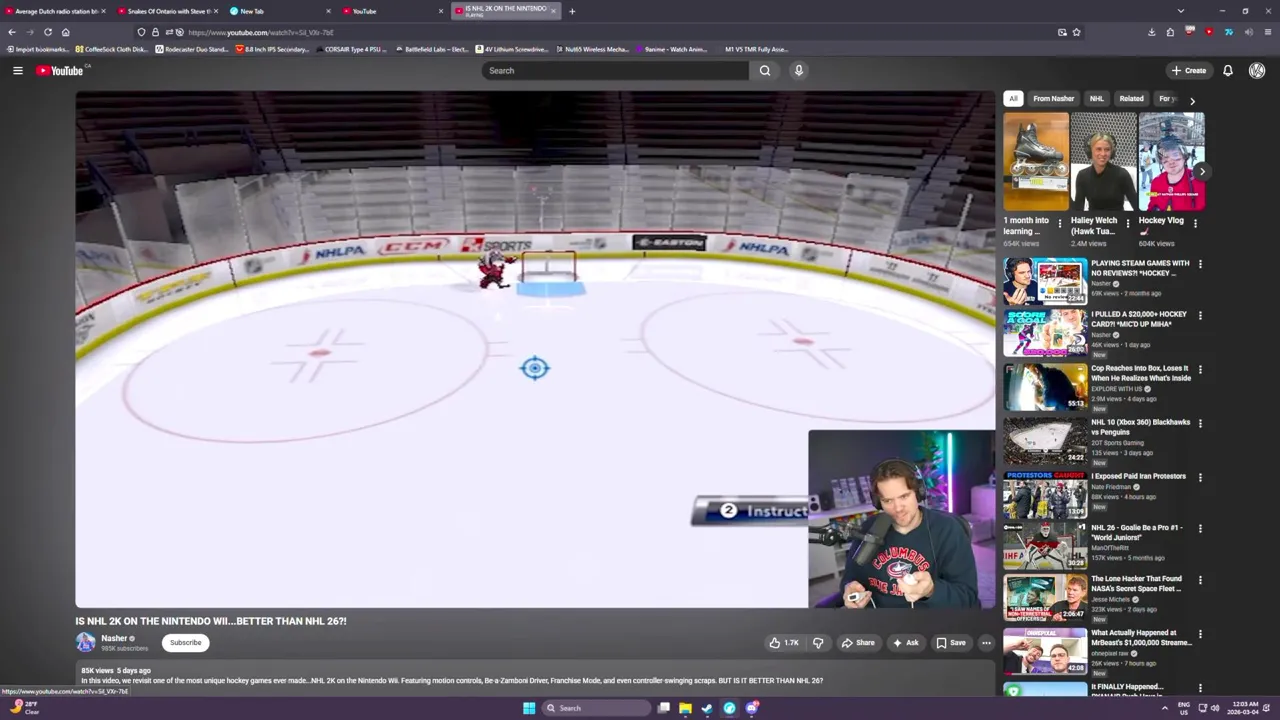Open 'What Actually Happened at MrBeast's' video
1280x720 pixels.
click(1140, 637)
